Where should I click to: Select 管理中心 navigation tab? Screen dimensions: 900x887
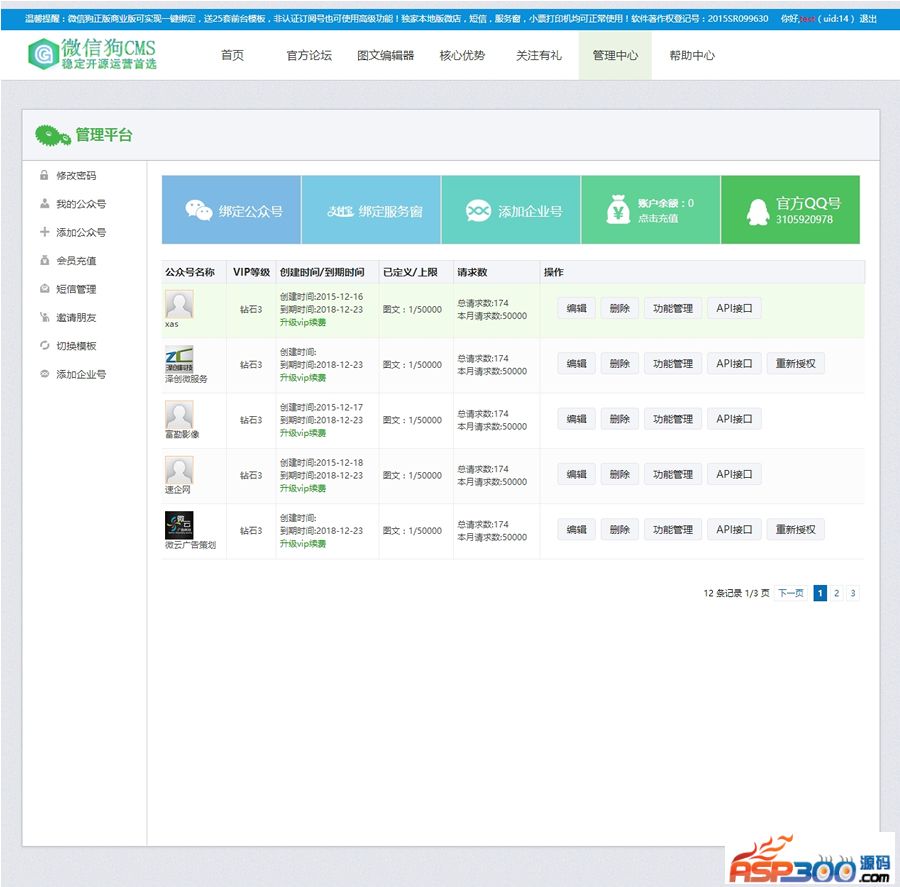(615, 55)
